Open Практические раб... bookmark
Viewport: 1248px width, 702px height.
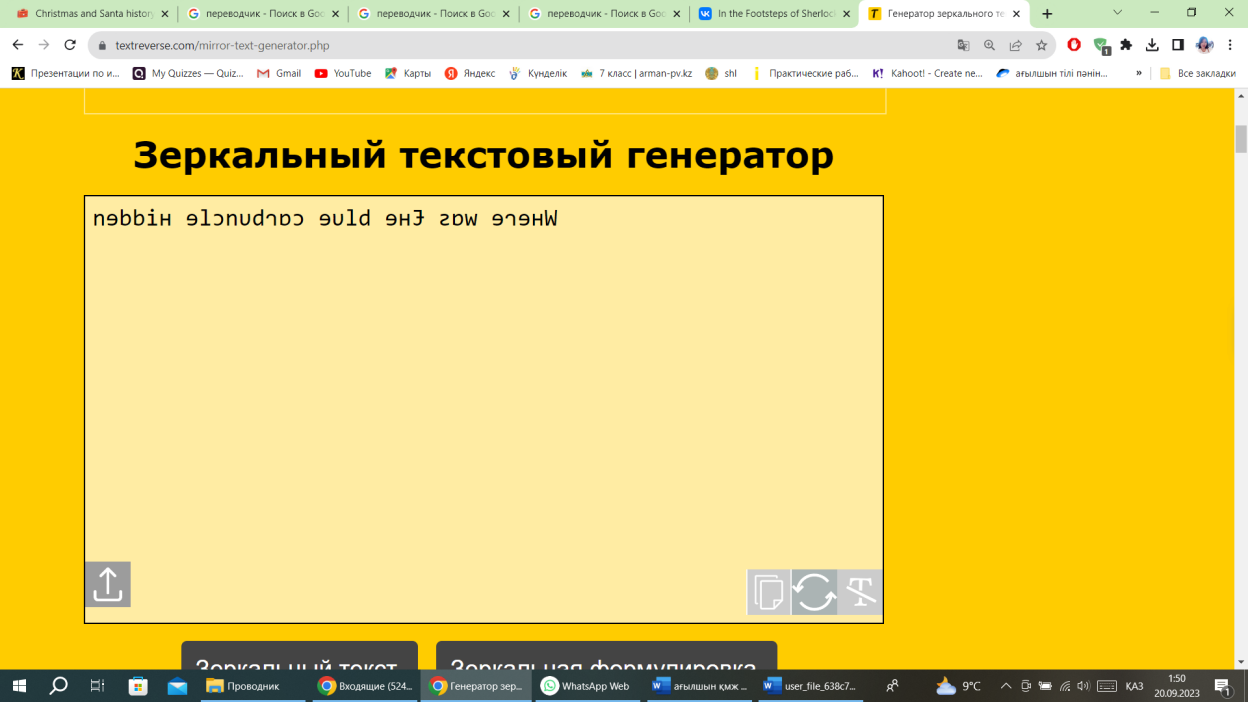(x=806, y=73)
